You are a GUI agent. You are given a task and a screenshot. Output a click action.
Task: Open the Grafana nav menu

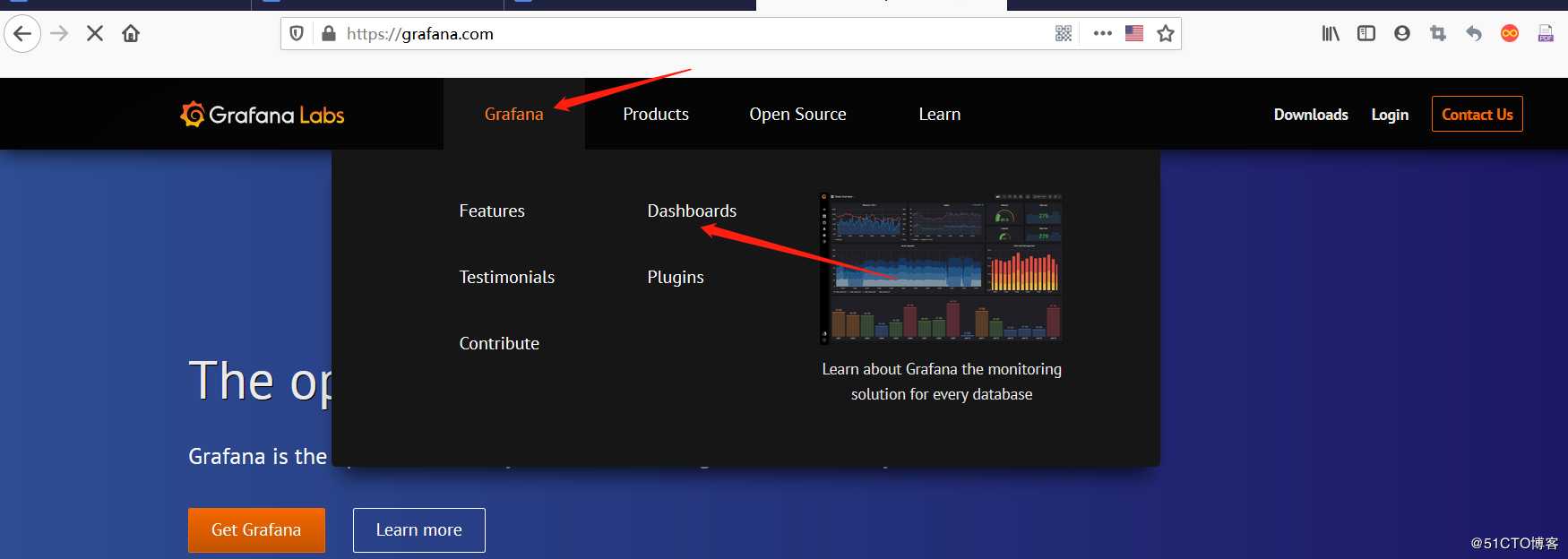(x=514, y=115)
